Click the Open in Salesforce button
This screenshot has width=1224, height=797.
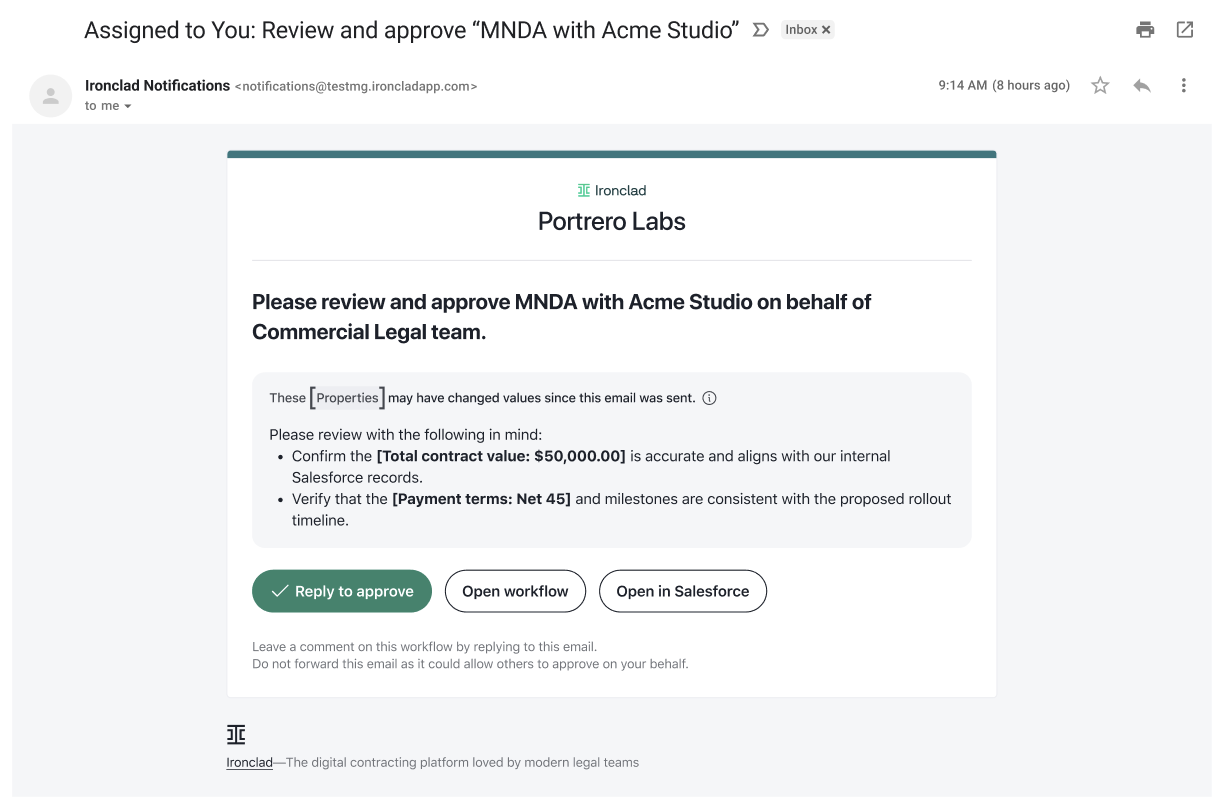[683, 591]
